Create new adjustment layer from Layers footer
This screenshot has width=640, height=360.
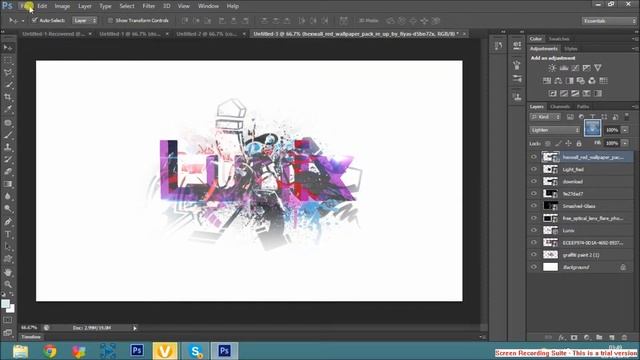[x=587, y=338]
